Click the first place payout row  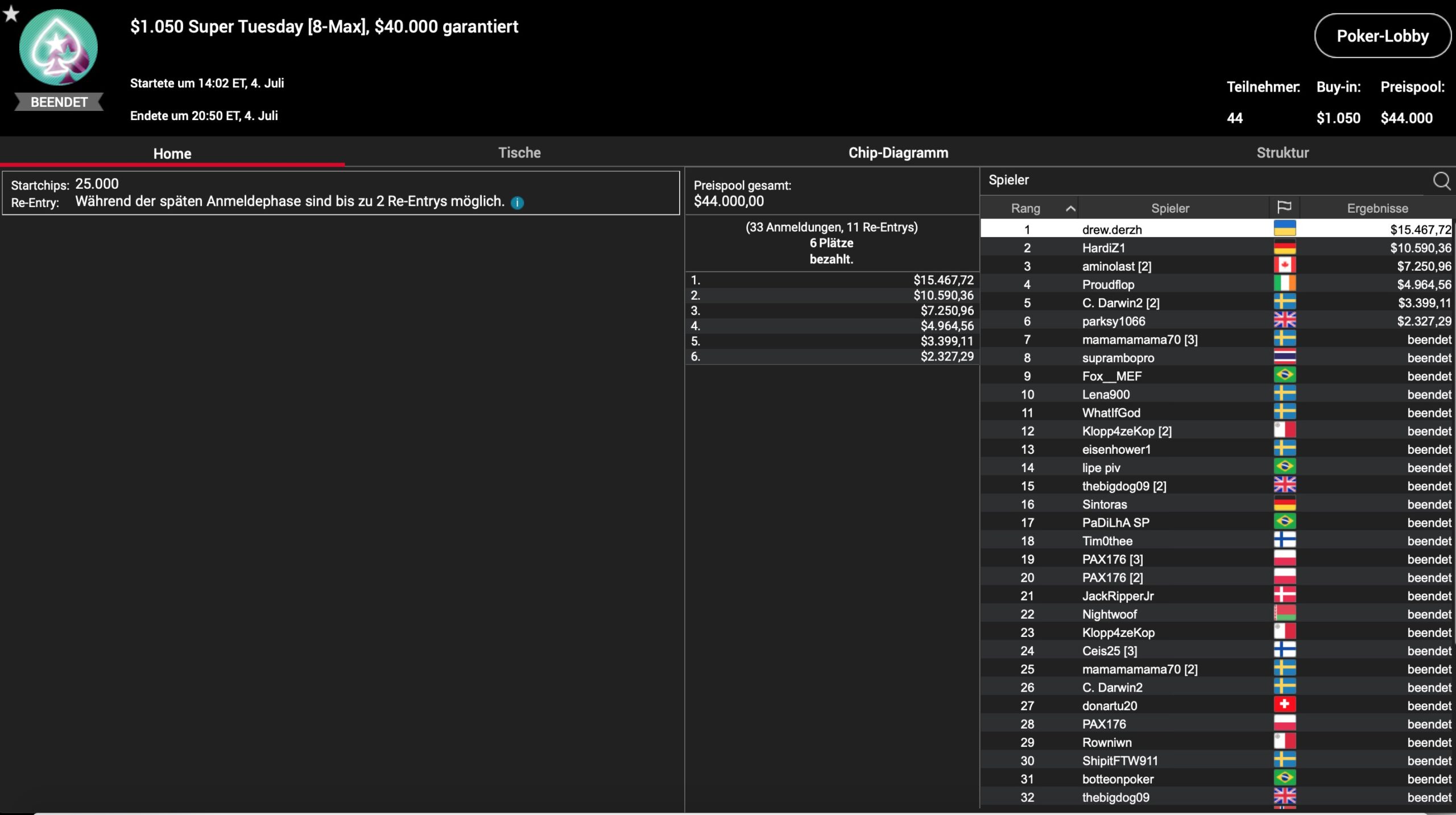[832, 280]
